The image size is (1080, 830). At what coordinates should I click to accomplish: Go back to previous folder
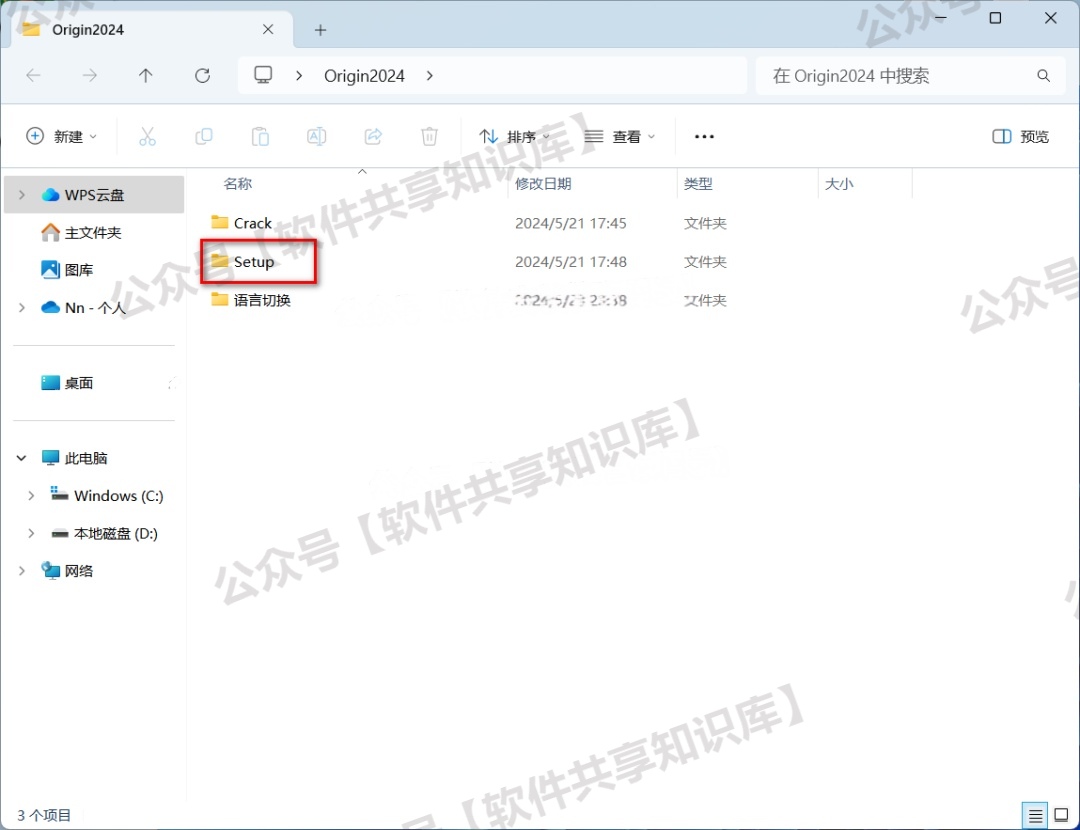point(33,75)
